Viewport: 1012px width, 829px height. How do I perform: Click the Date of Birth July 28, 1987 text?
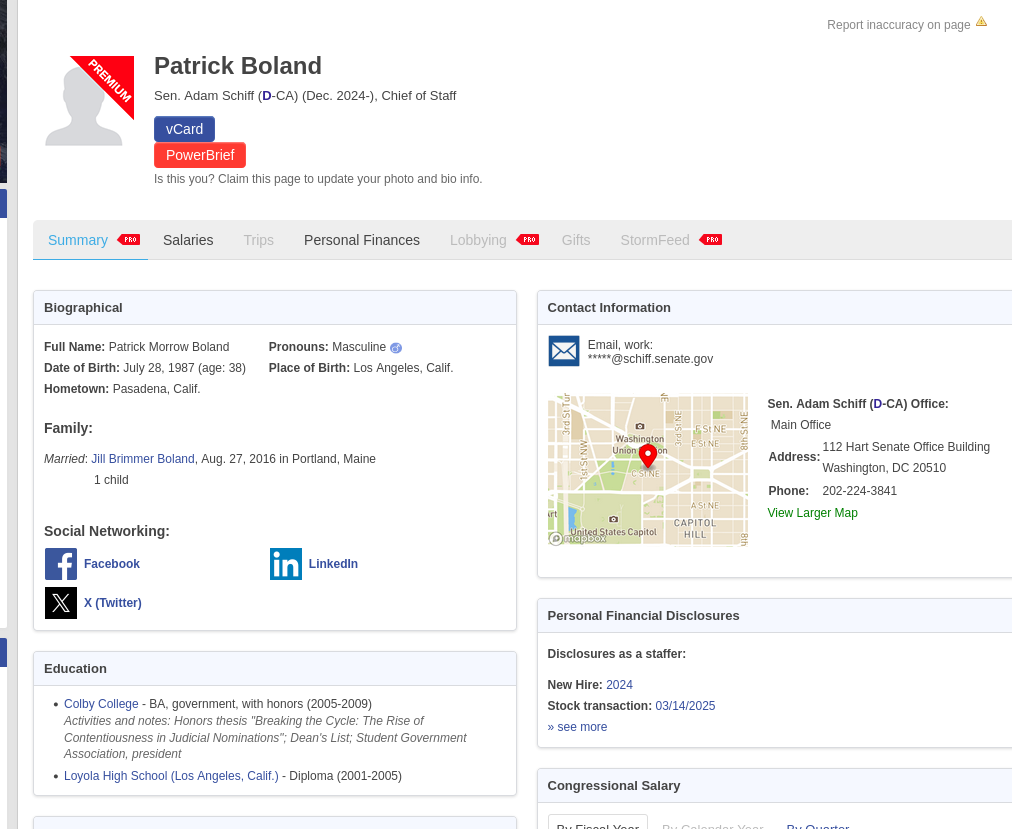[x=145, y=368]
